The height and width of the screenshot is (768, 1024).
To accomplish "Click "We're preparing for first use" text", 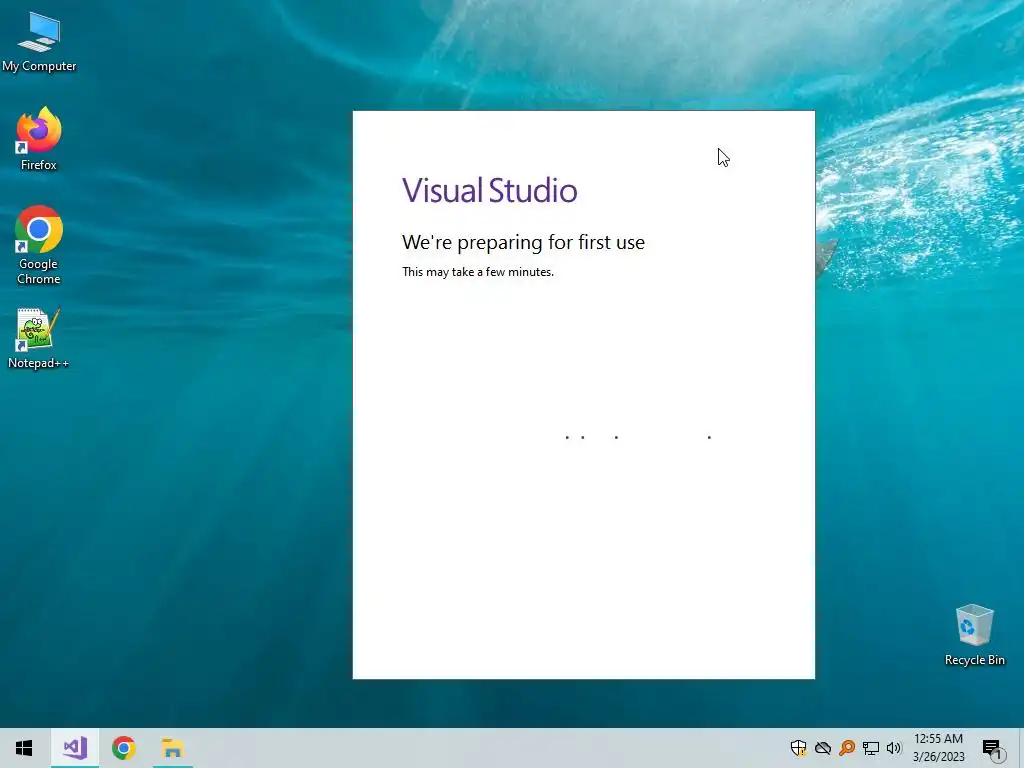I will click(523, 242).
